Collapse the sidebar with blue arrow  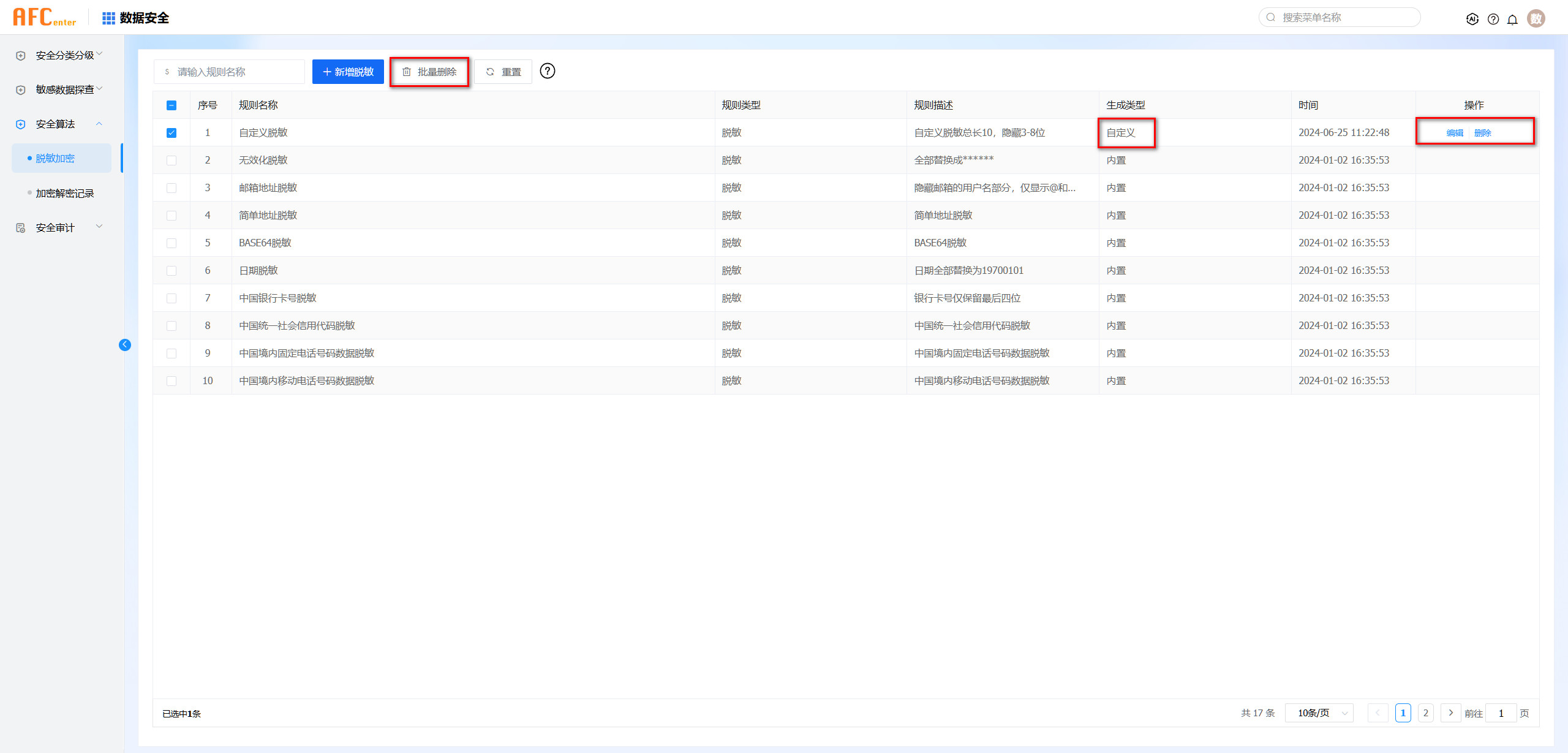coord(125,345)
